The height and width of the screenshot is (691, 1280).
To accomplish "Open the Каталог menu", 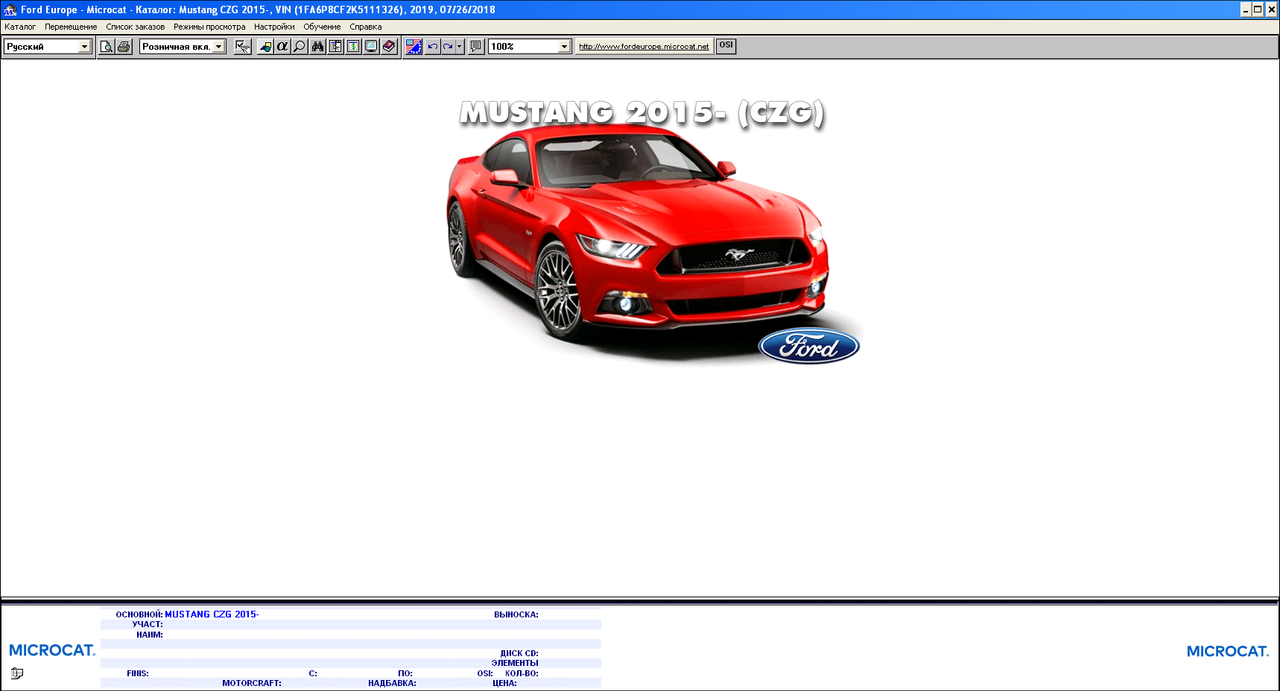I will 20,27.
